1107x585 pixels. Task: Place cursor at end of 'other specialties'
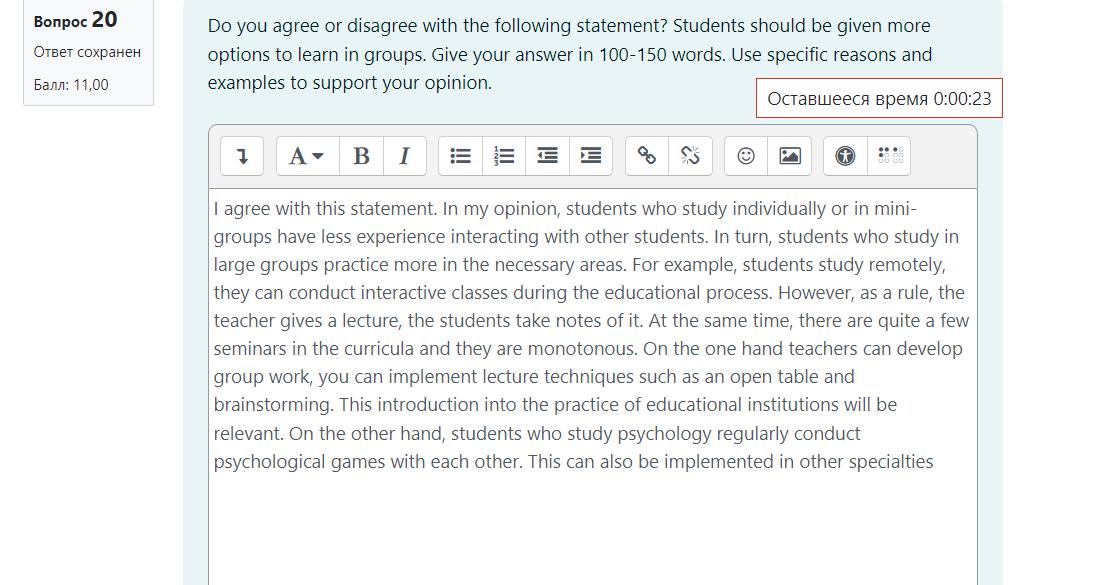click(934, 462)
